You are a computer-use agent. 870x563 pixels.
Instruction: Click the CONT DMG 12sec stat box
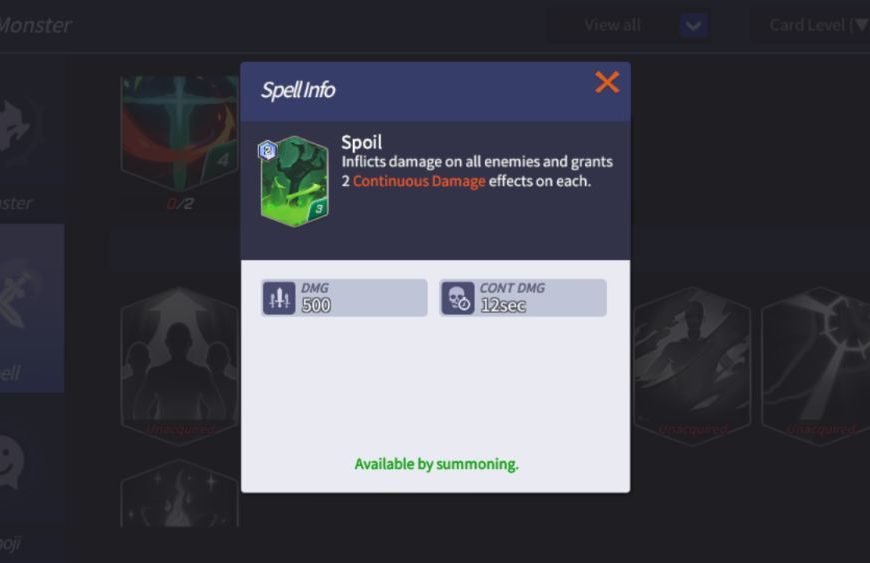[523, 298]
